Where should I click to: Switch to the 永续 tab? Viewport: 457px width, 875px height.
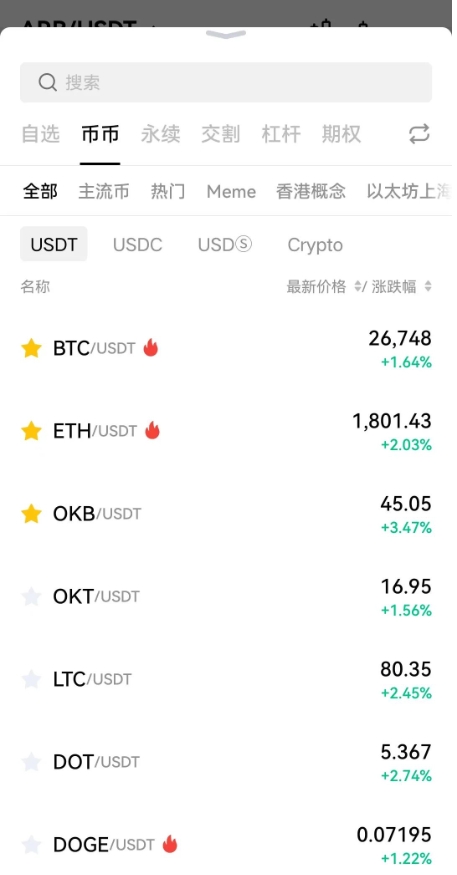[161, 134]
